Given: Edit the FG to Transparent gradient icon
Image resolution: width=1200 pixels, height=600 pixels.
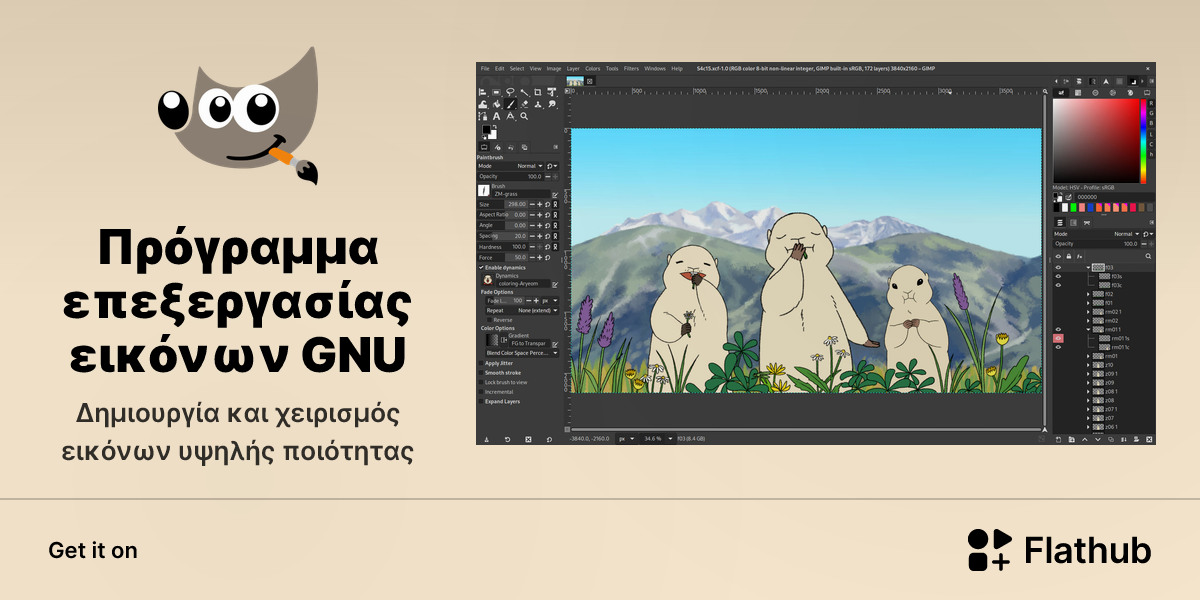Looking at the screenshot, I should 555,344.
